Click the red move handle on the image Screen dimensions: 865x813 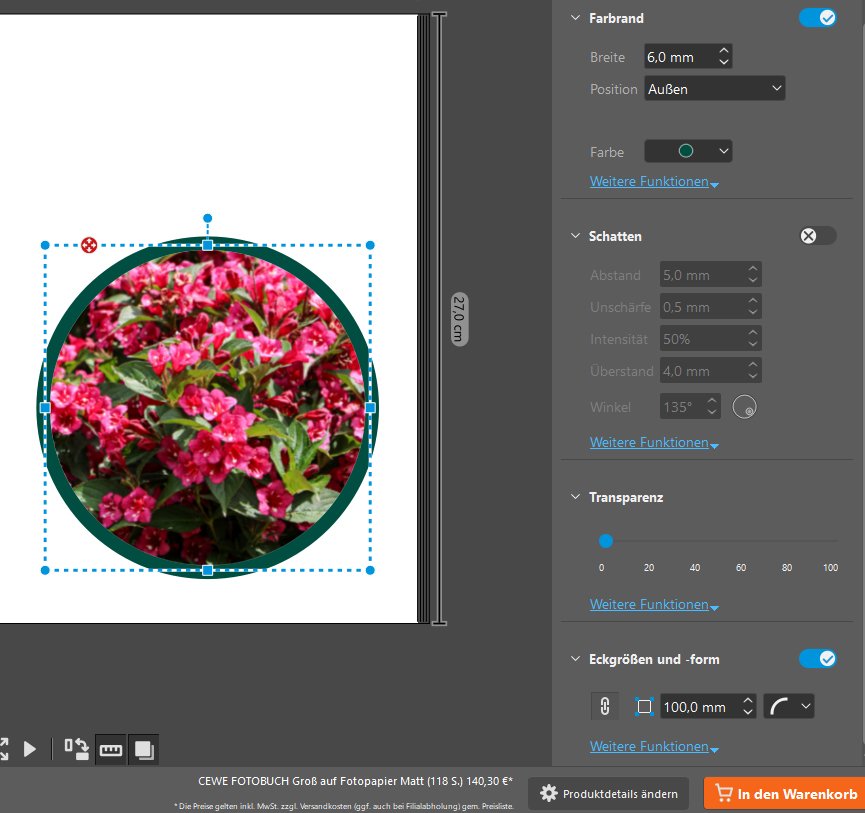click(x=88, y=245)
